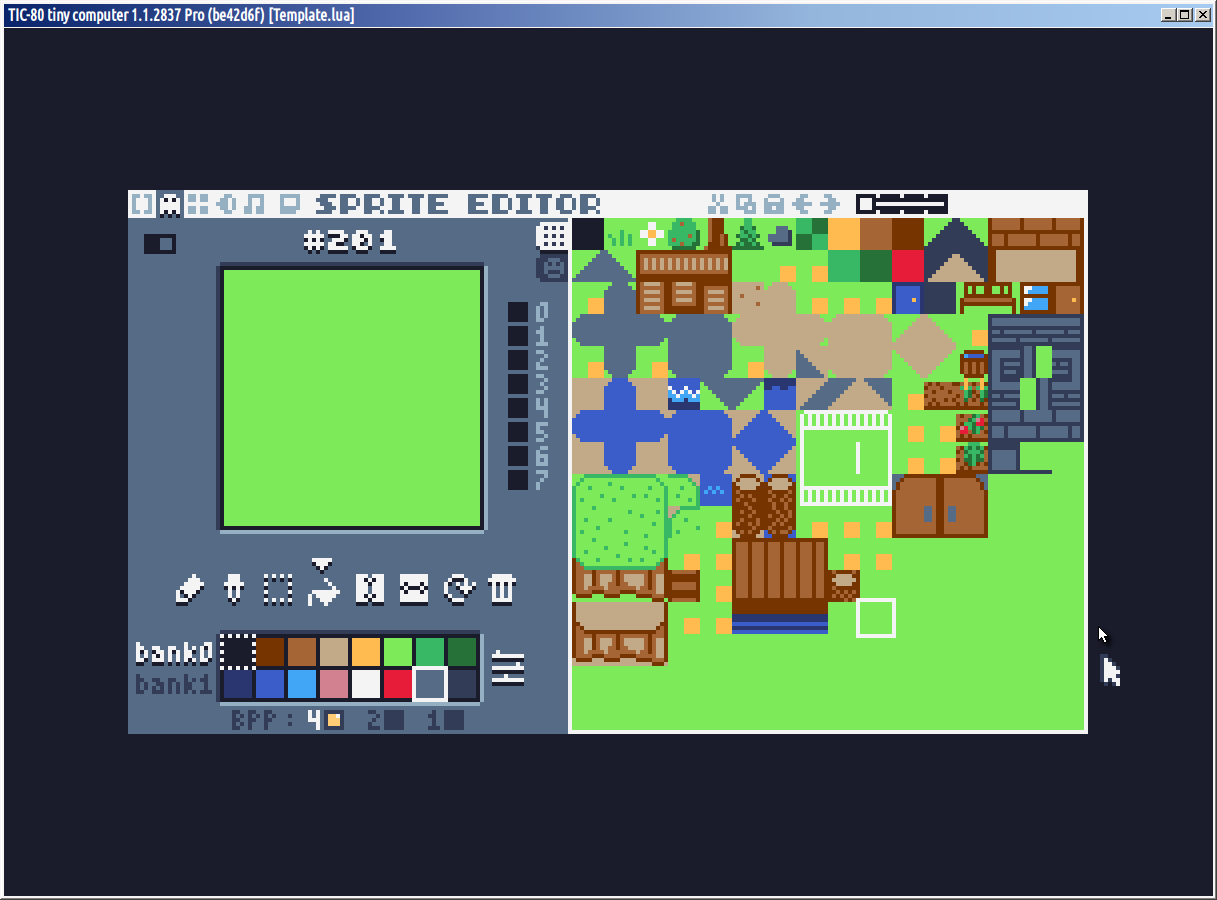Undo the last sprite edit
Viewport: 1217px width, 900px height.
(x=802, y=204)
